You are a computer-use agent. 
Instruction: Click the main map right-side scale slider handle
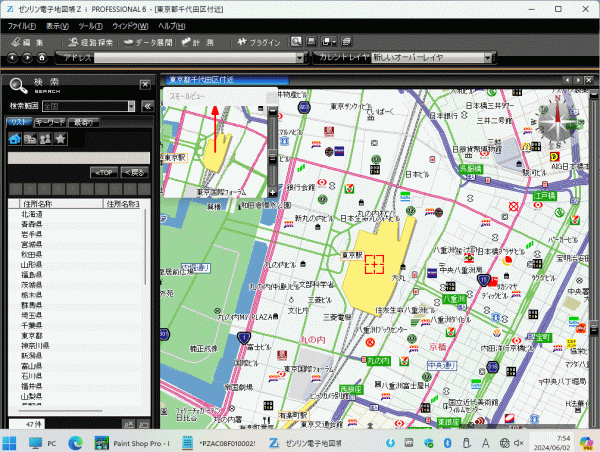pyautogui.click(x=593, y=328)
